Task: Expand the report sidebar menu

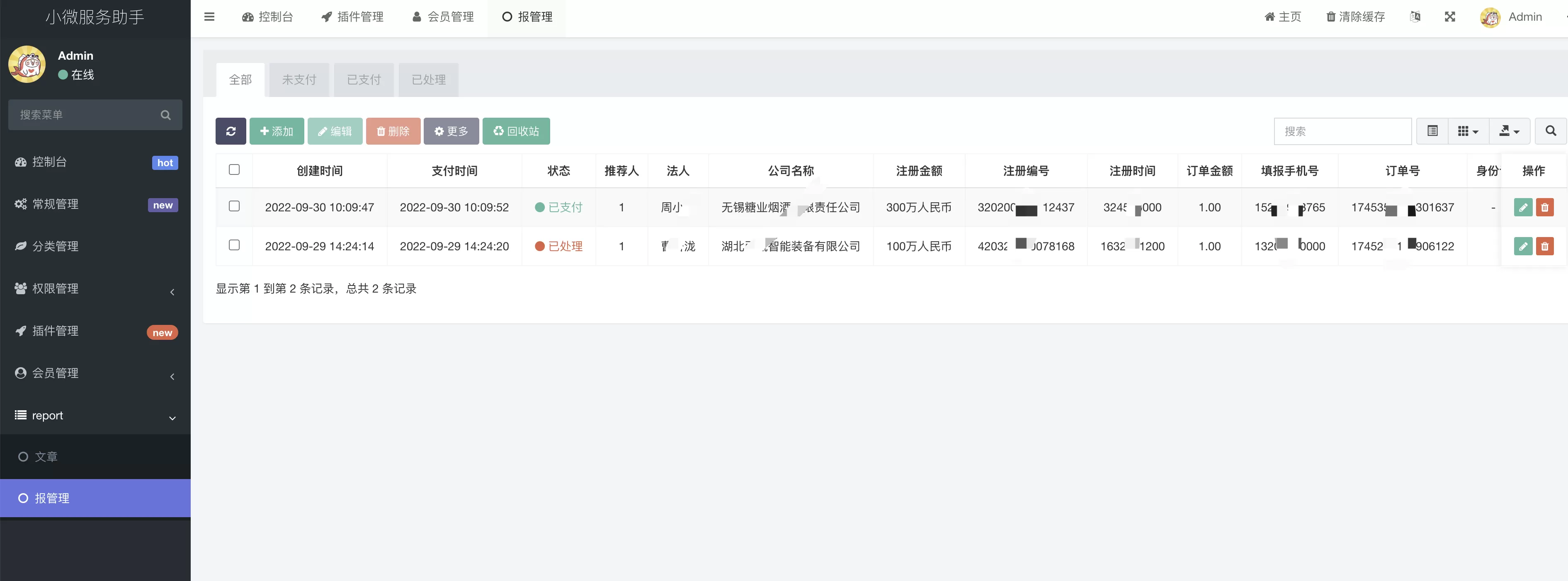Action: [x=170, y=415]
